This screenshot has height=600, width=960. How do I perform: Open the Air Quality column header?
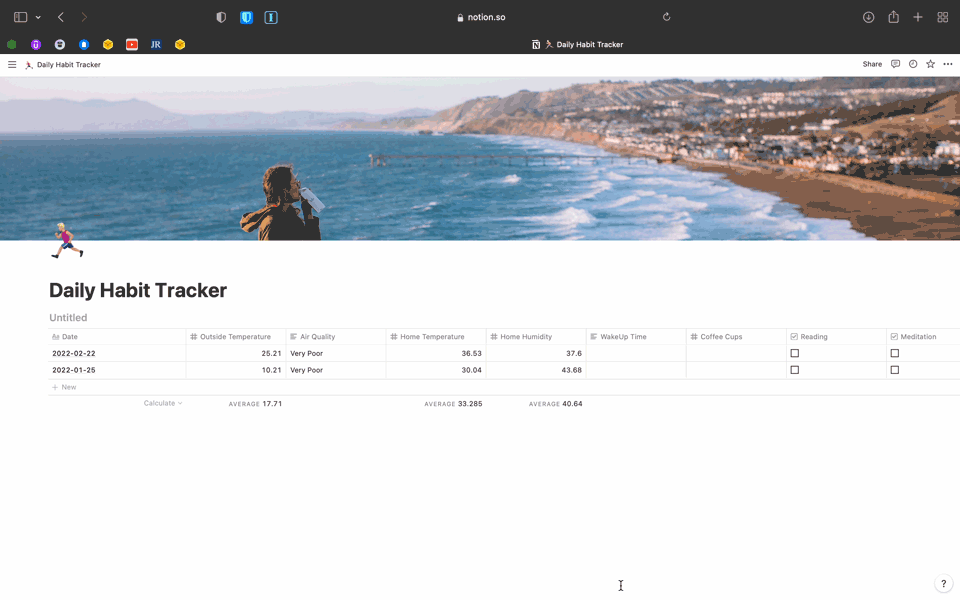(x=317, y=337)
